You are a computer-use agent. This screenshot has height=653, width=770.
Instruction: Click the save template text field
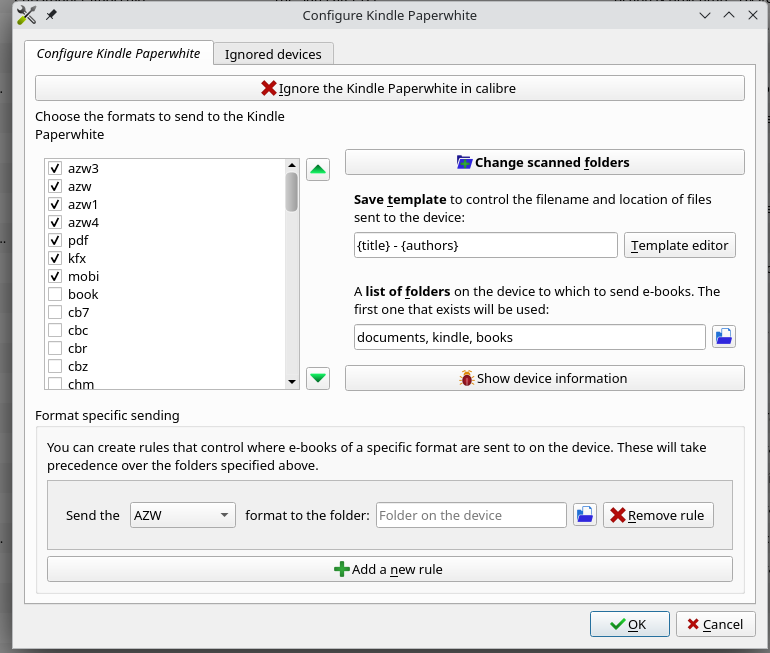pyautogui.click(x=486, y=245)
